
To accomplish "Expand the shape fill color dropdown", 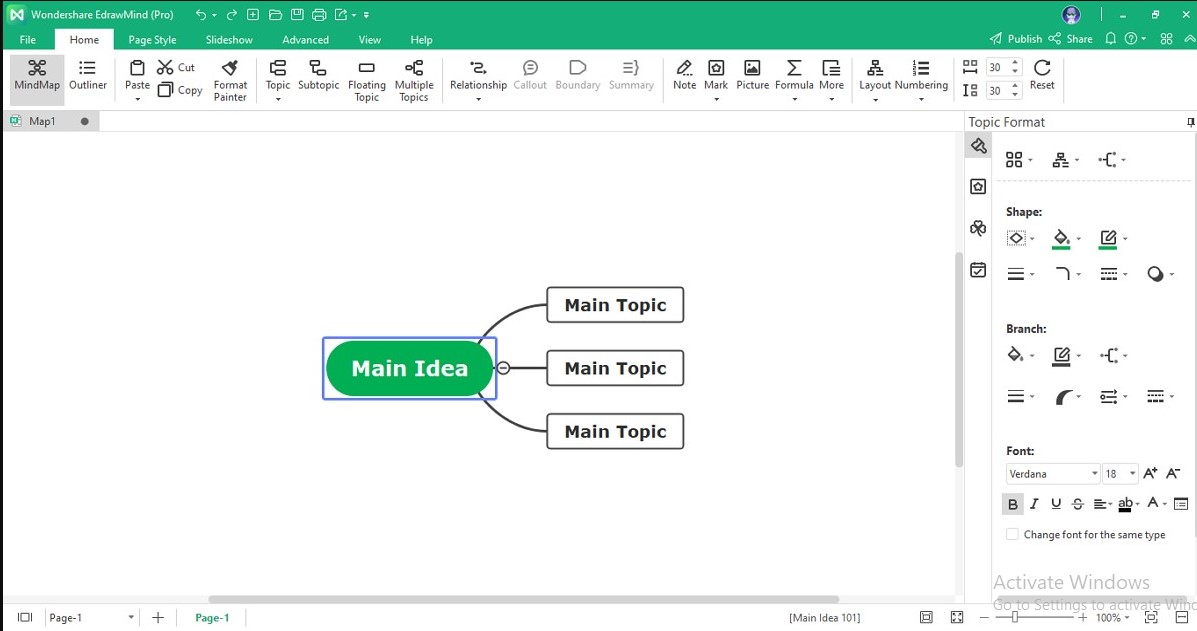I will click(1077, 239).
